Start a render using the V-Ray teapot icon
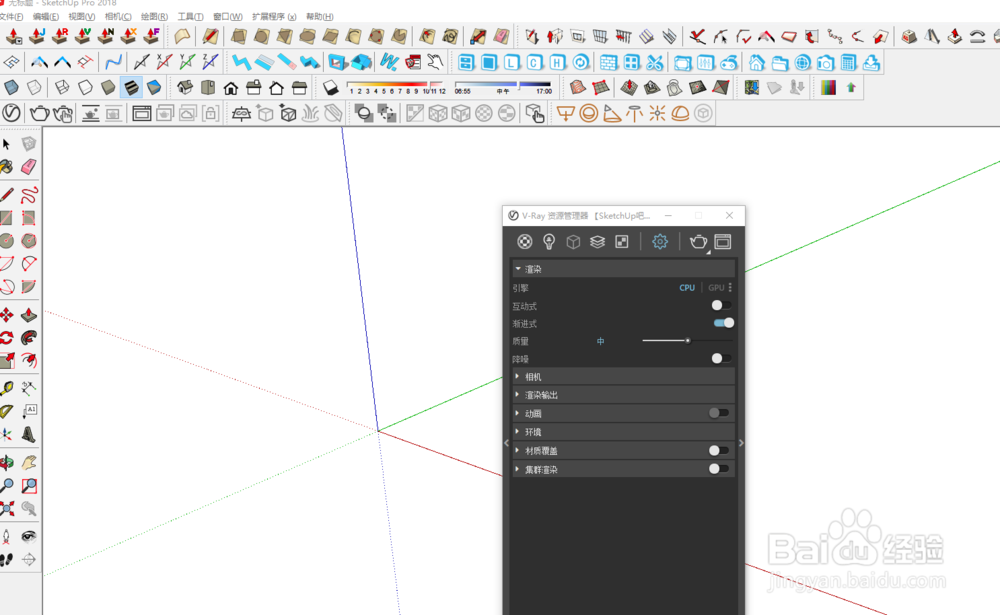 697,242
